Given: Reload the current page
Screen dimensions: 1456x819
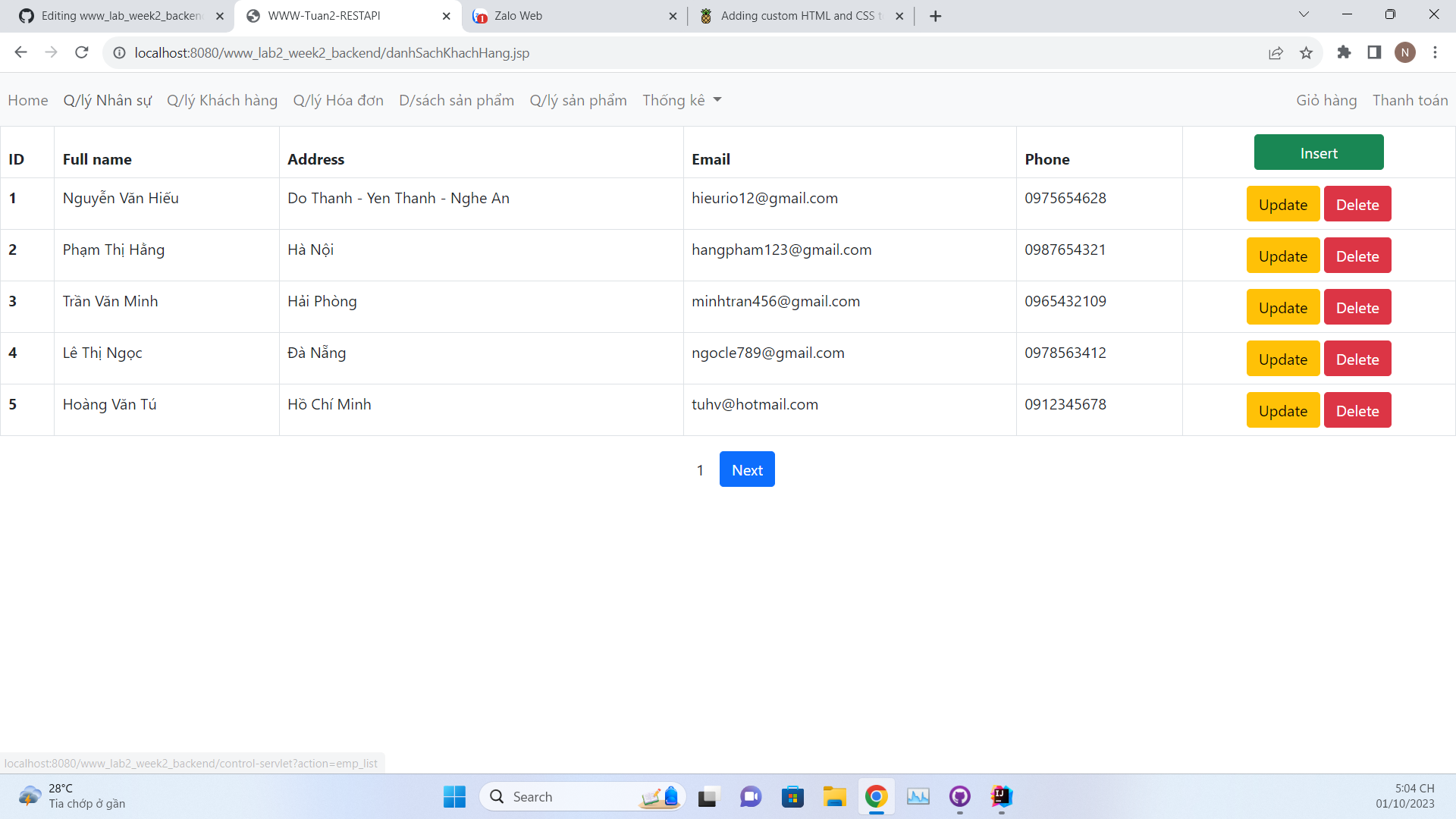Looking at the screenshot, I should click(x=81, y=52).
